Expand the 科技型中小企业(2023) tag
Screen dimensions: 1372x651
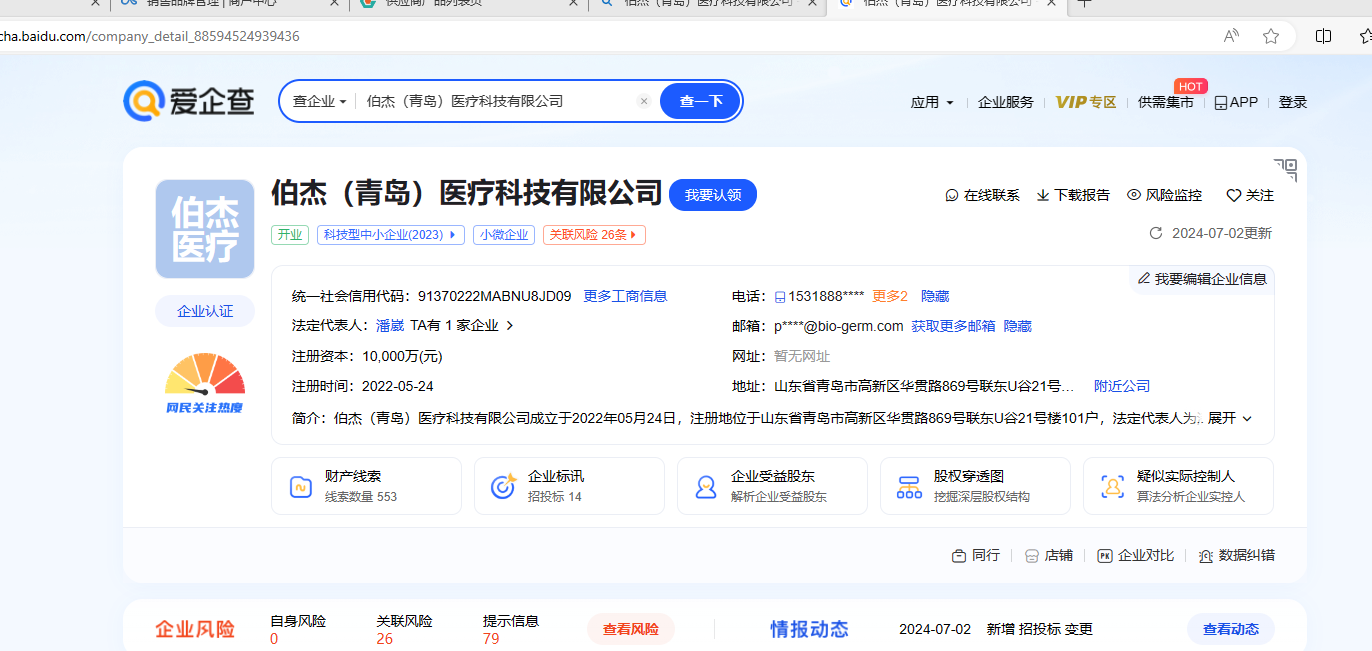pos(391,235)
